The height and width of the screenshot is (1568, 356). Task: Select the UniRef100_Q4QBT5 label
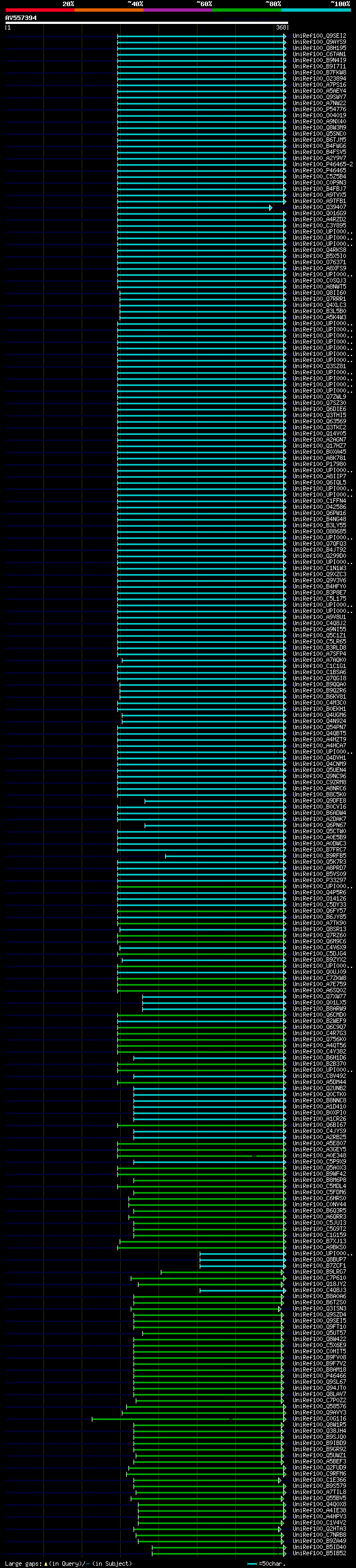pyautogui.click(x=319, y=734)
